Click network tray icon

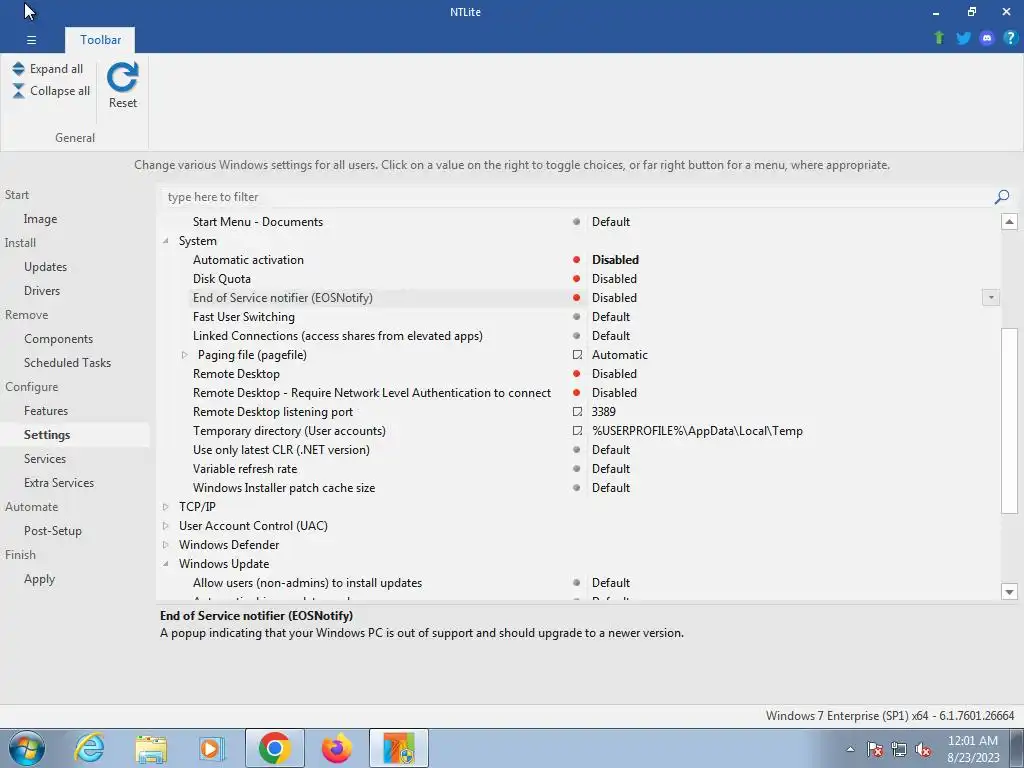tap(899, 749)
